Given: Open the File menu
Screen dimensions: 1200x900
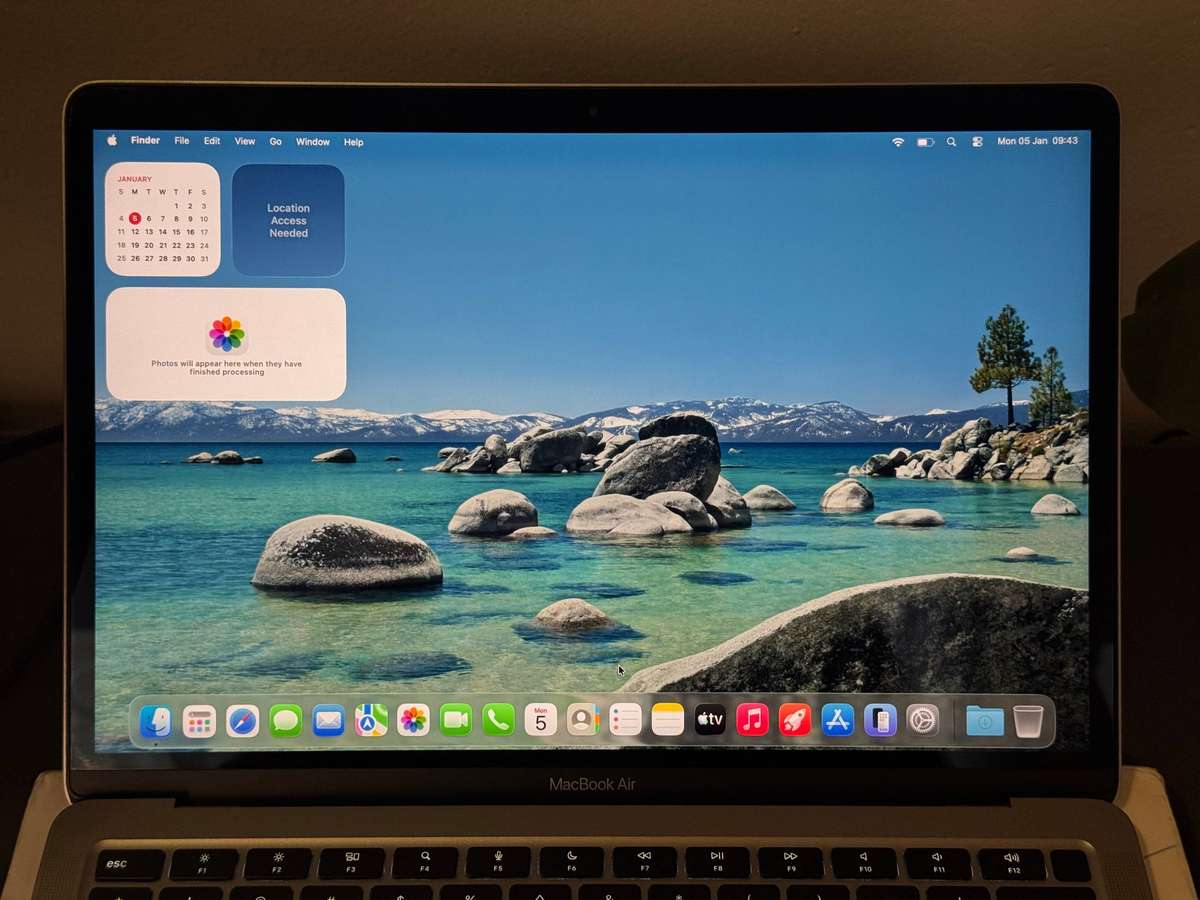Looking at the screenshot, I should (182, 141).
